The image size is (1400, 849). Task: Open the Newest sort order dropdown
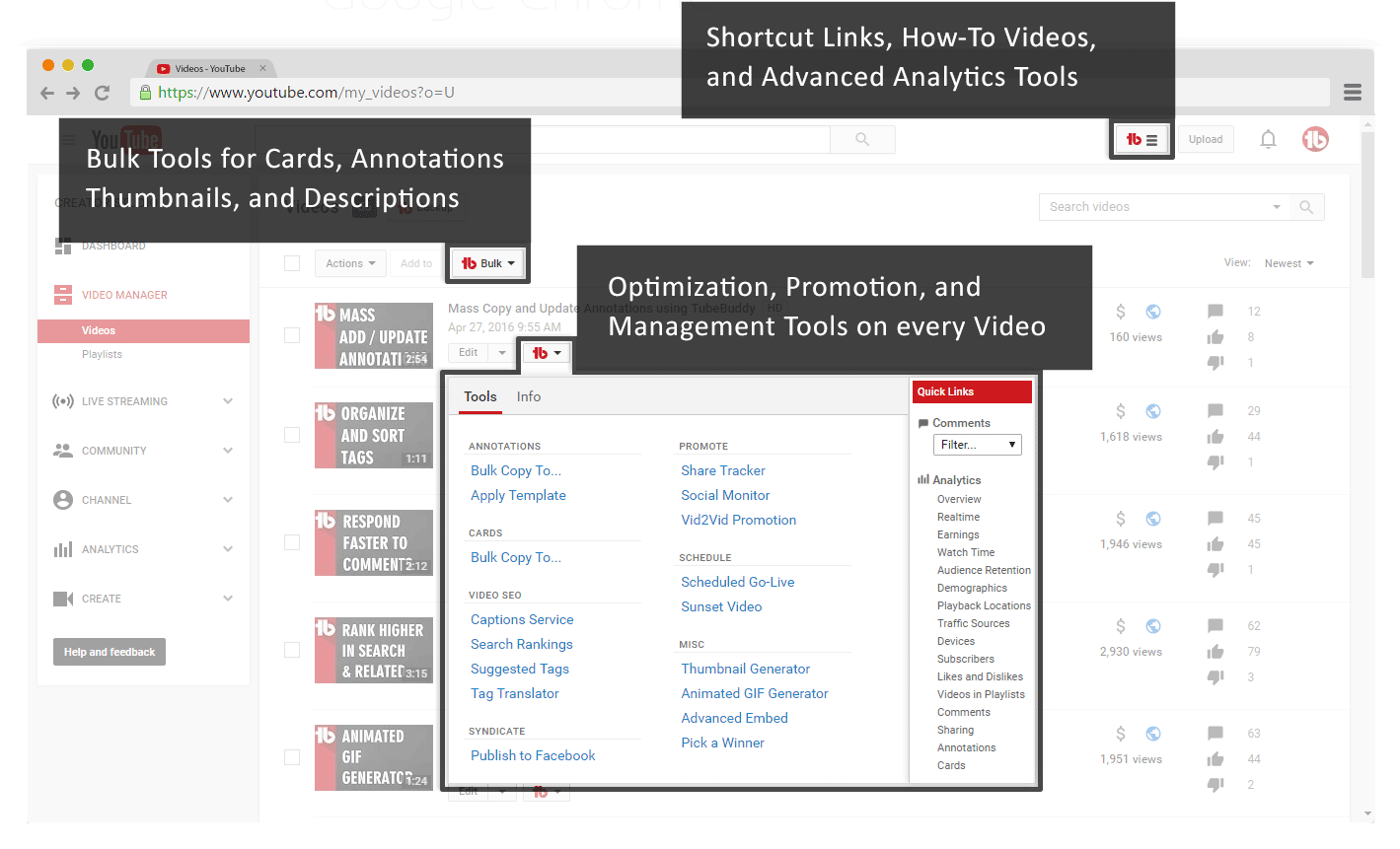1289,262
